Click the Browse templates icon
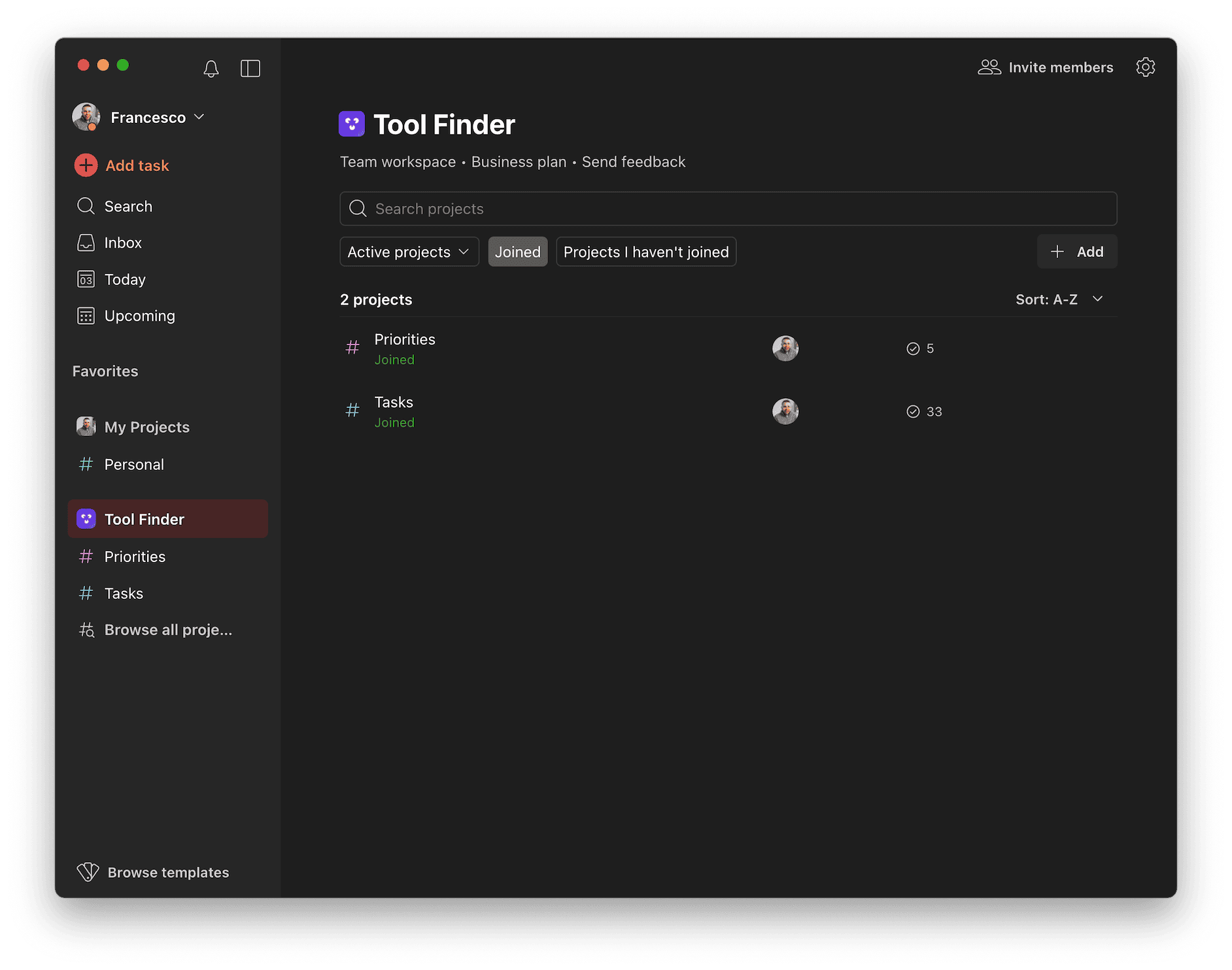Screen dimensions: 1232x970 click(x=88, y=872)
